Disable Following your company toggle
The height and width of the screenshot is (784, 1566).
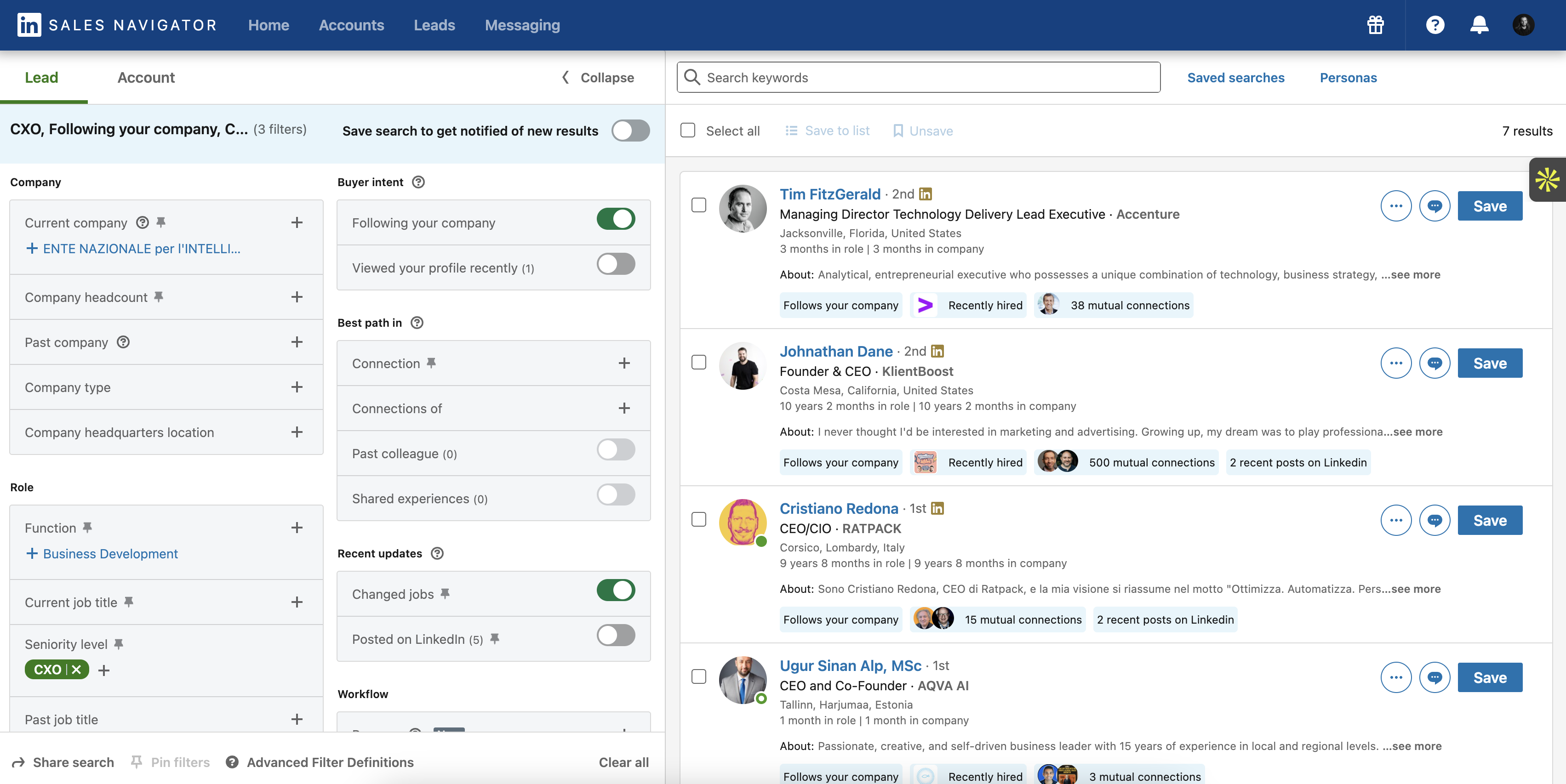click(616, 219)
